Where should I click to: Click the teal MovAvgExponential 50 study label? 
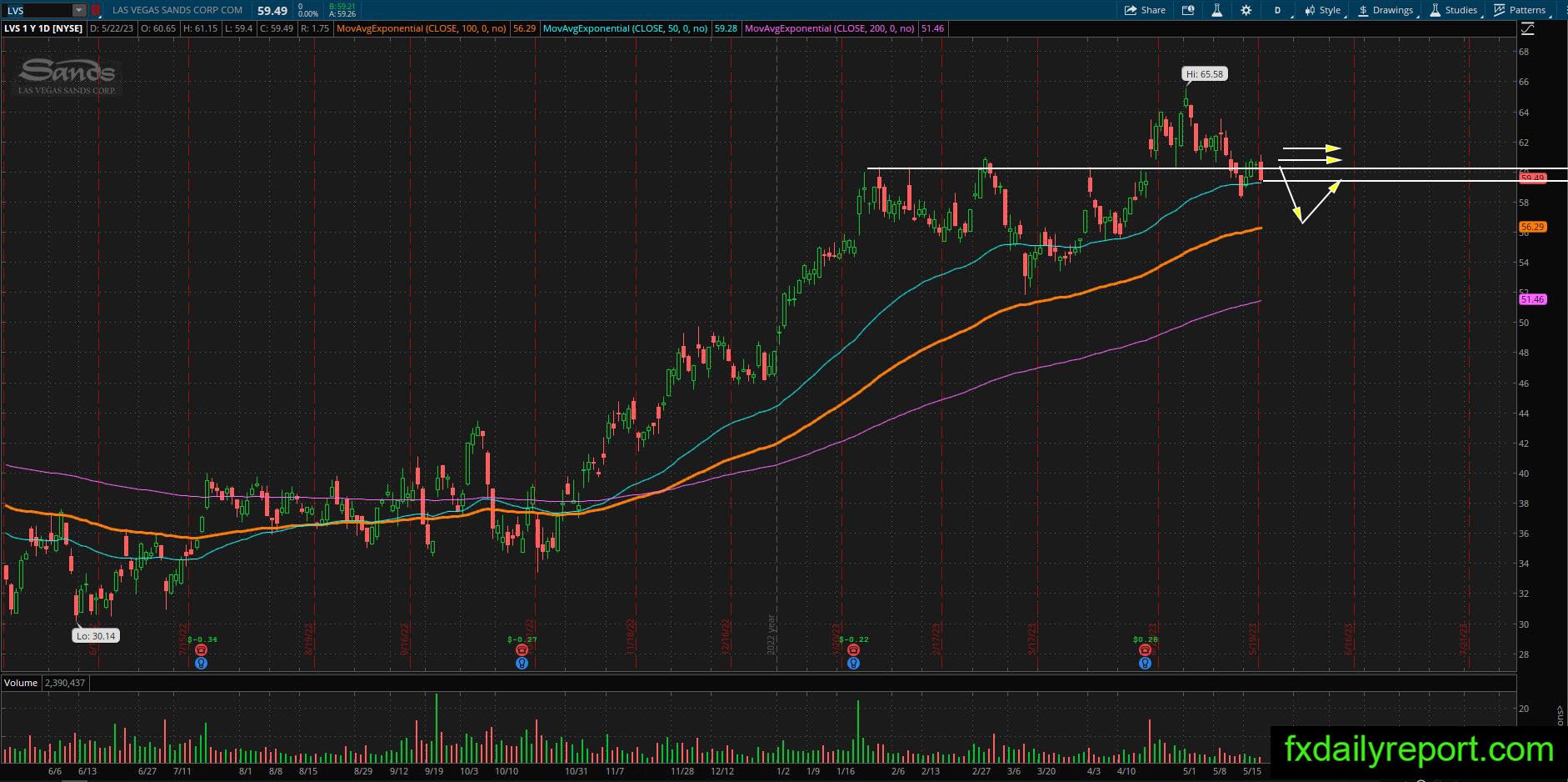pyautogui.click(x=626, y=28)
